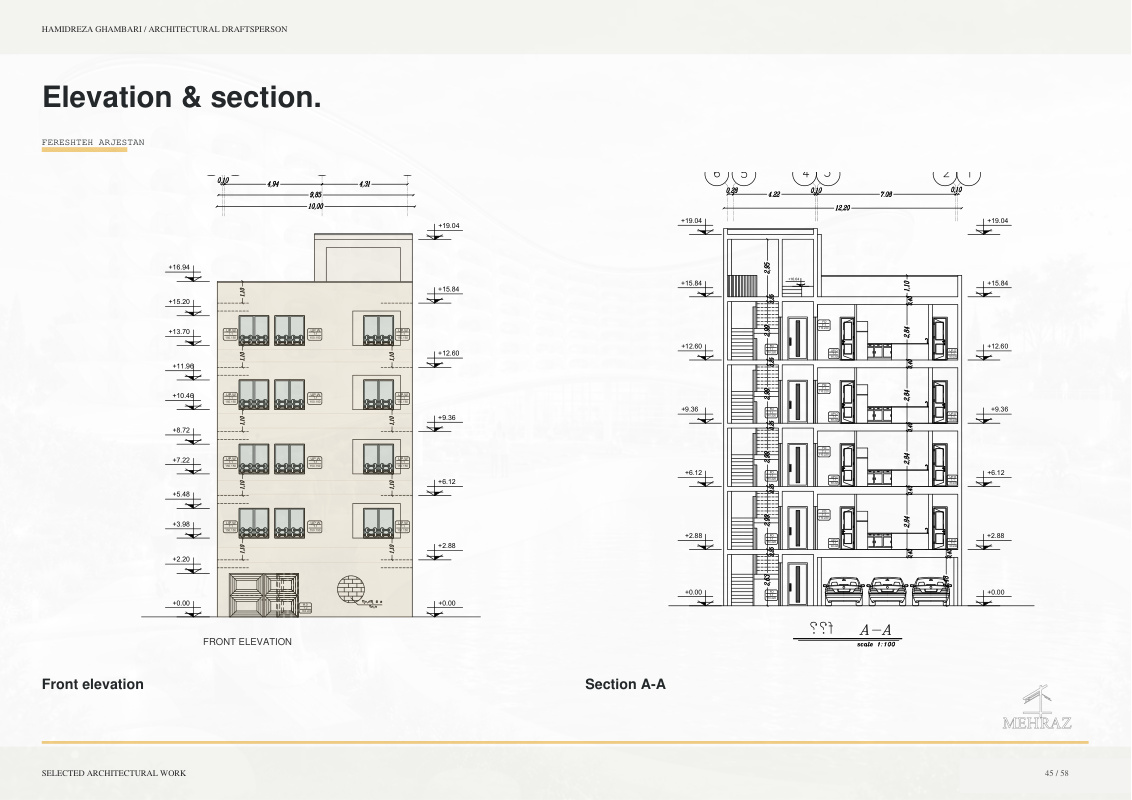
Task: Click the "SELECTED ARCHITECTURAL WORK" footer text
Action: point(114,773)
